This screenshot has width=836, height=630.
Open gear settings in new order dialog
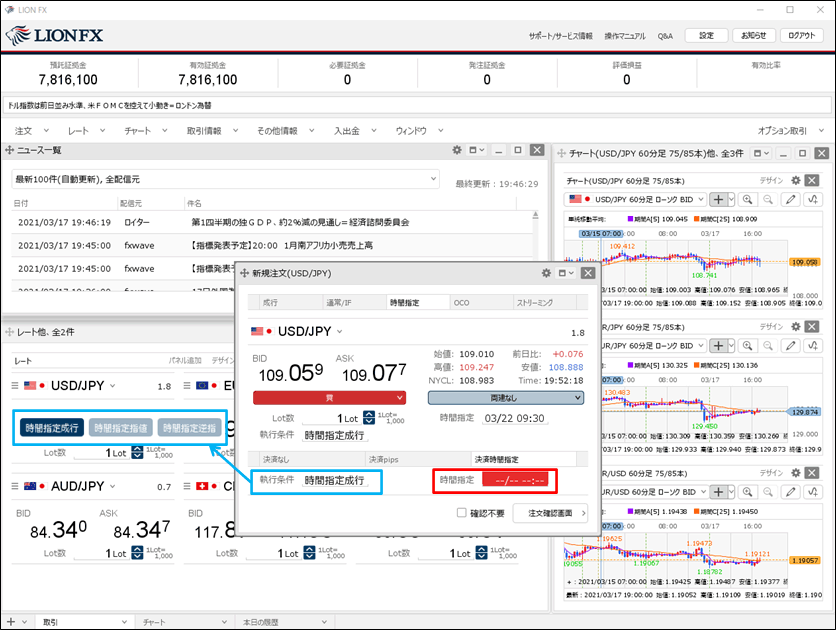(x=546, y=273)
